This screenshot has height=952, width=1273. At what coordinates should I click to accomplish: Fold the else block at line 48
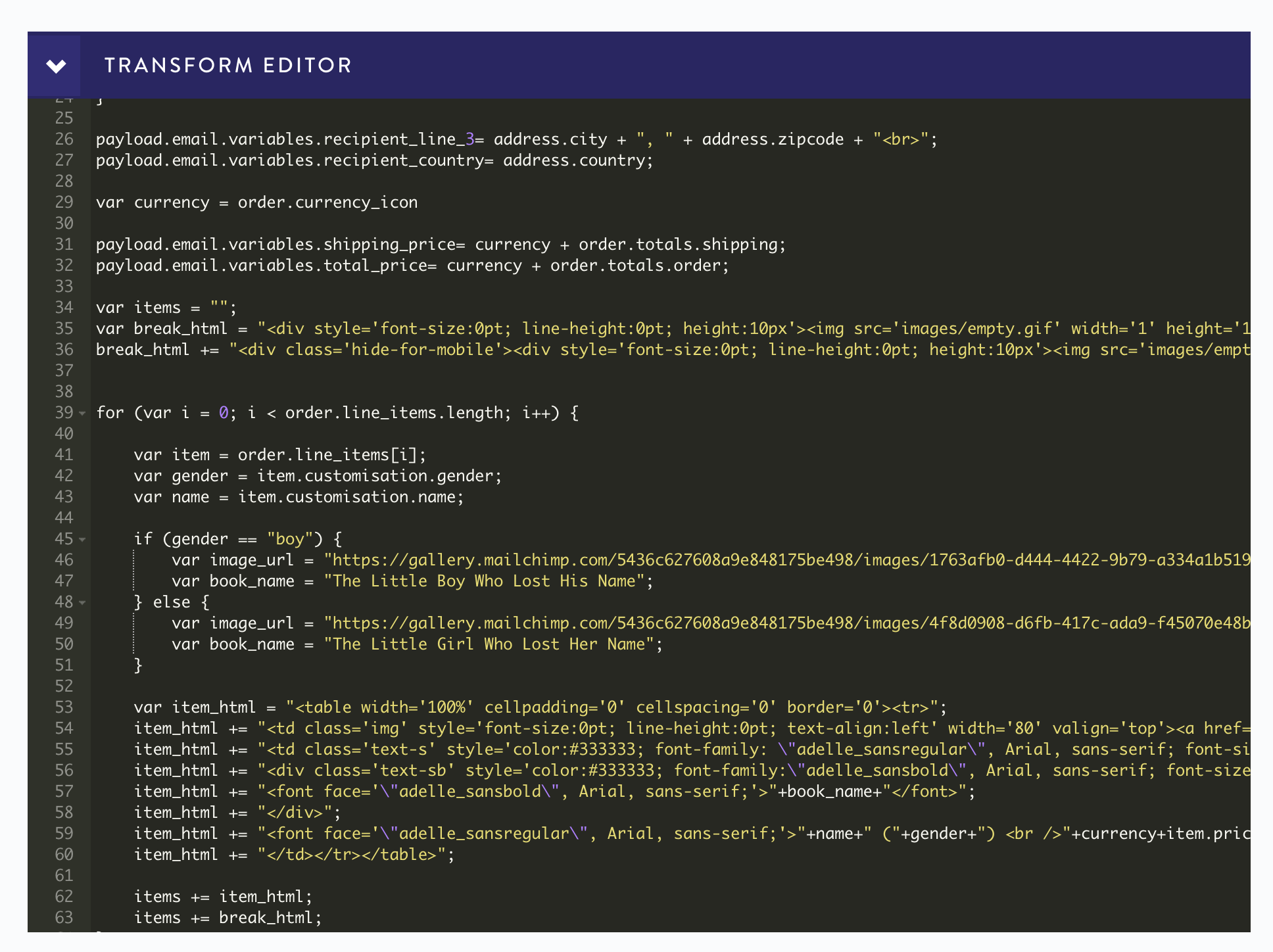pos(82,603)
